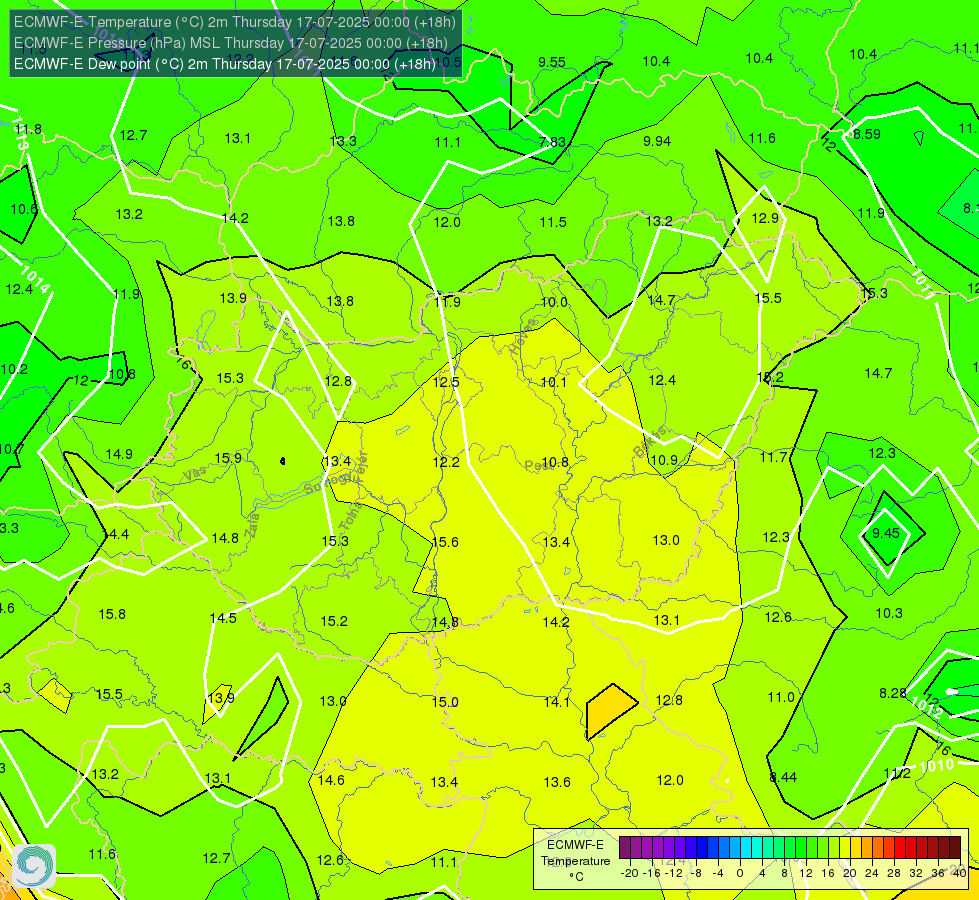Image resolution: width=979 pixels, height=900 pixels.
Task: Click the dew point value 14.1
Action: 556,702
